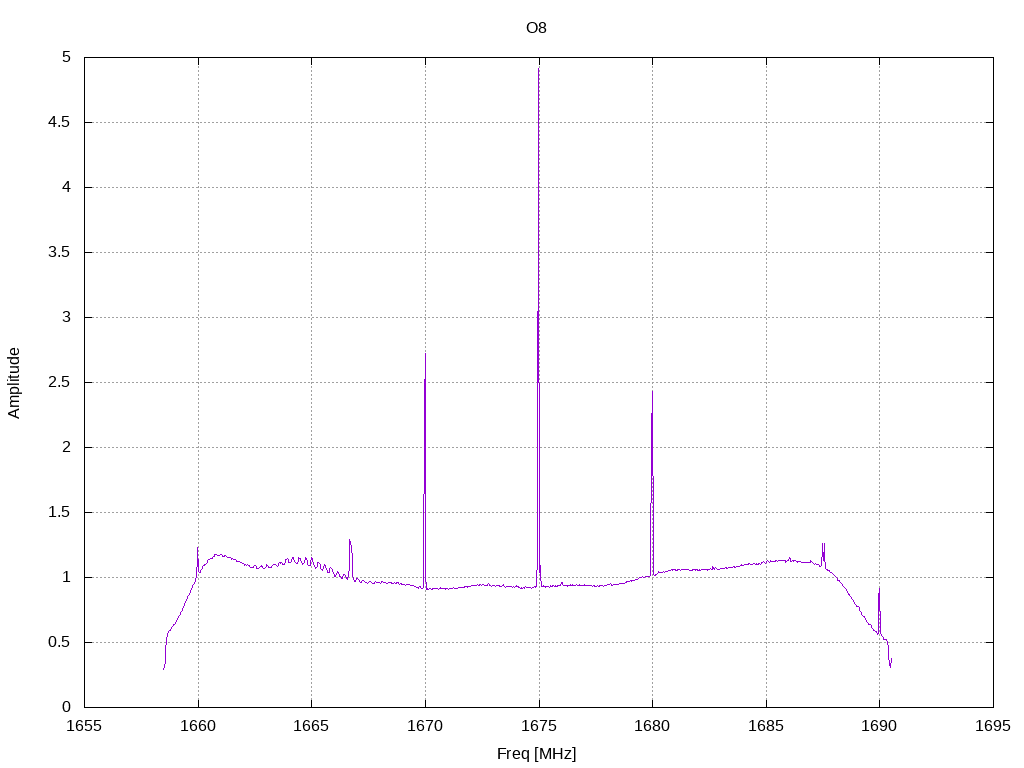Image resolution: width=1024 pixels, height=768 pixels.
Task: Click the y-axis tick label 3
Action: click(67, 317)
